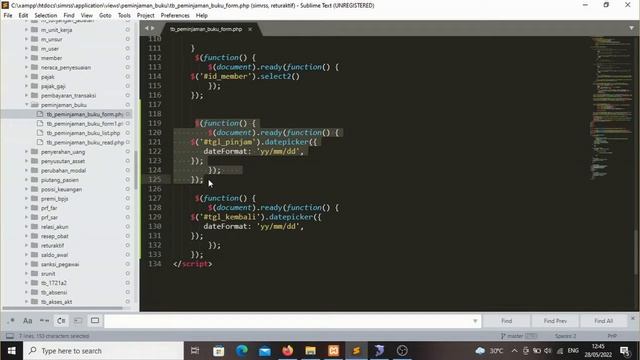This screenshot has width=640, height=360.
Task: Open the Find menu
Action: [x=69, y=16]
